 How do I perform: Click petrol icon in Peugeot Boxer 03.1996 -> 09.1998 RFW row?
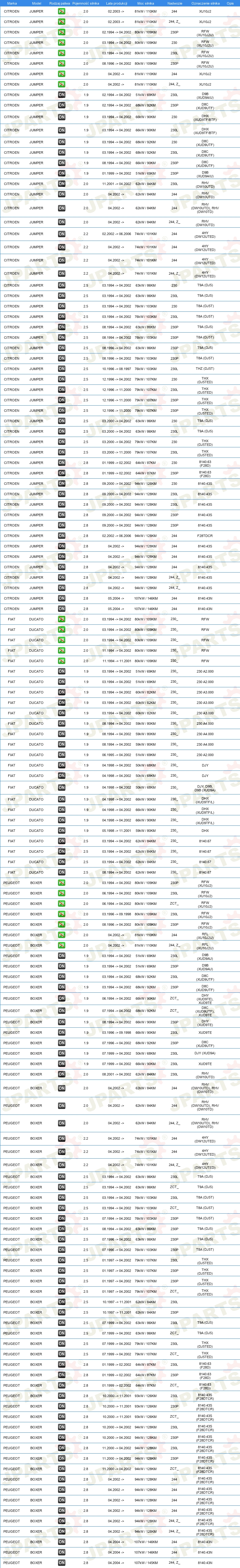tap(61, 914)
